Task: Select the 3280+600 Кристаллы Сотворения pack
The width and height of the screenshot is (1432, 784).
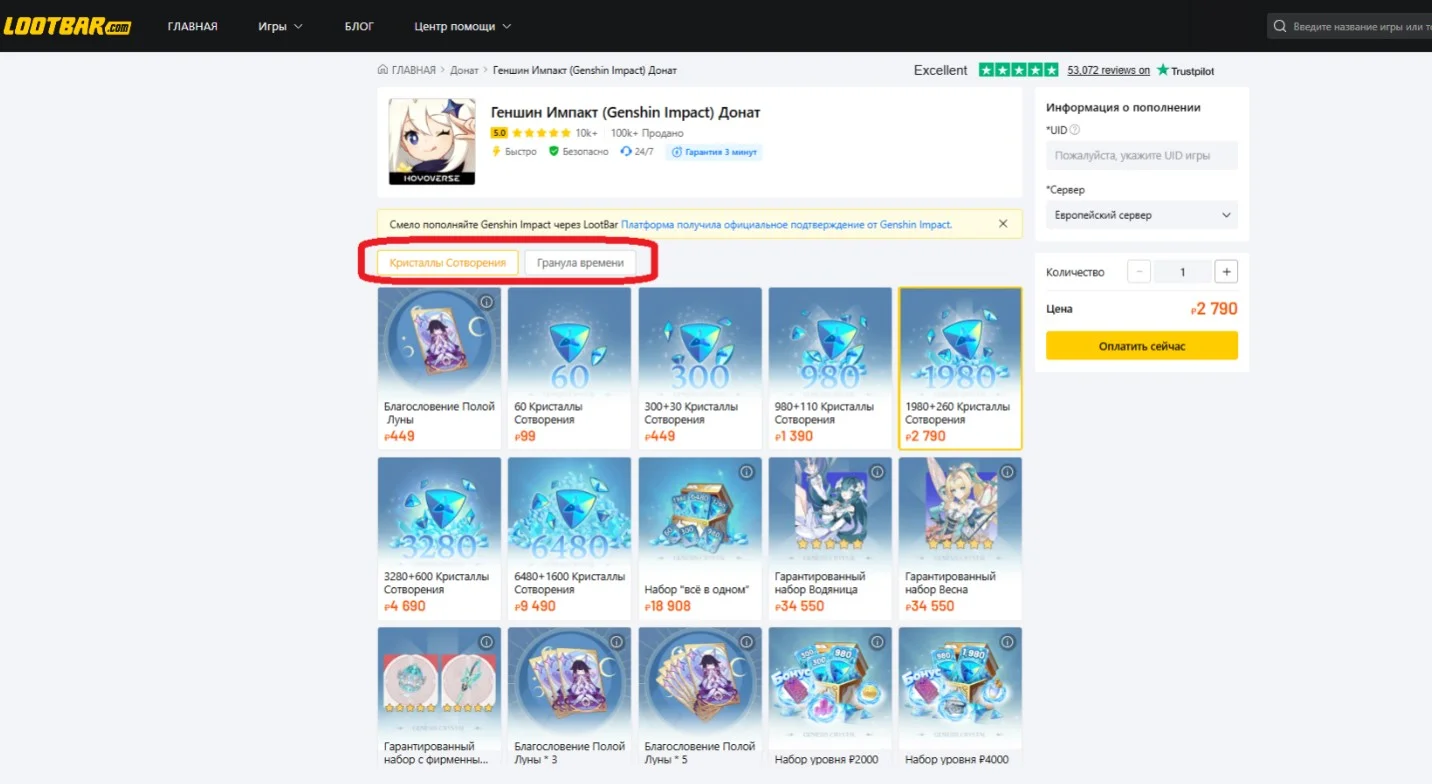Action: (439, 539)
